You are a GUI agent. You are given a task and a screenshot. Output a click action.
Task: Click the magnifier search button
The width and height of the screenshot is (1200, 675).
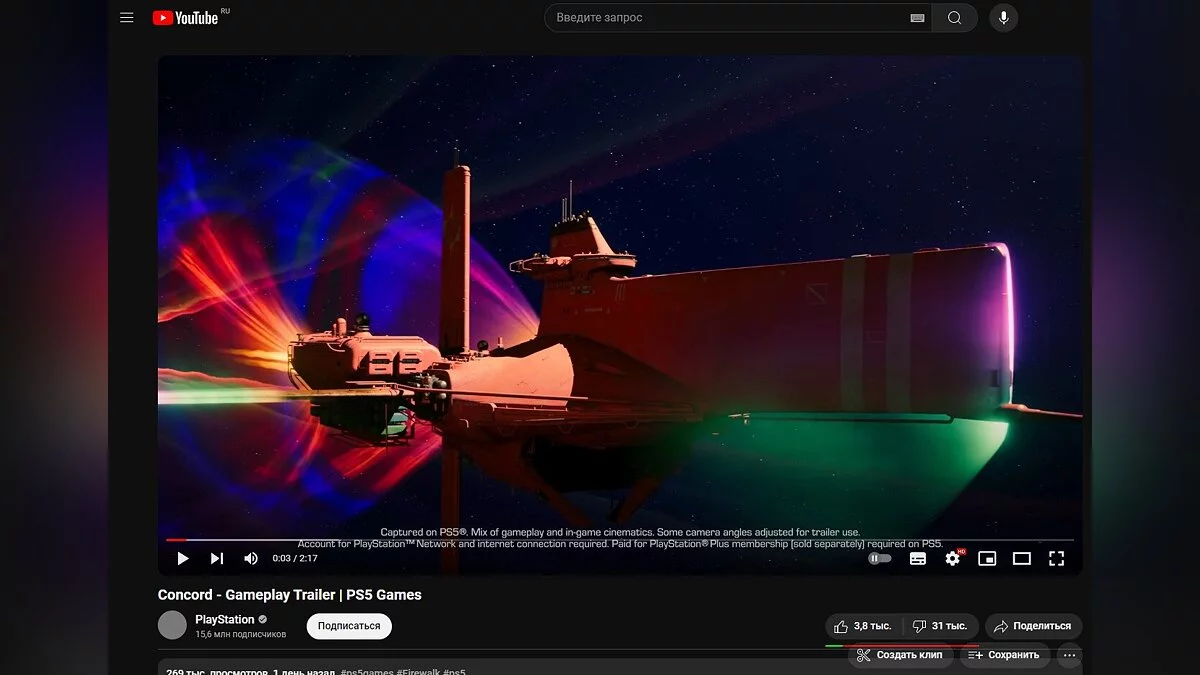click(x=955, y=18)
